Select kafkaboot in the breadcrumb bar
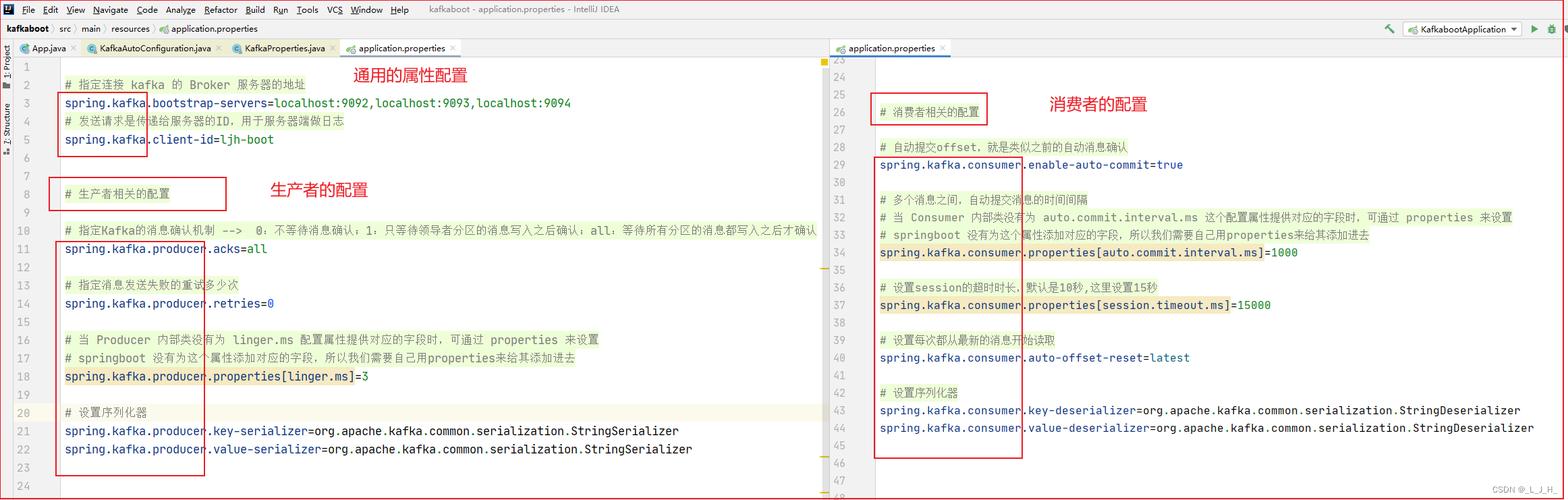1568x500 pixels. pyautogui.click(x=27, y=29)
